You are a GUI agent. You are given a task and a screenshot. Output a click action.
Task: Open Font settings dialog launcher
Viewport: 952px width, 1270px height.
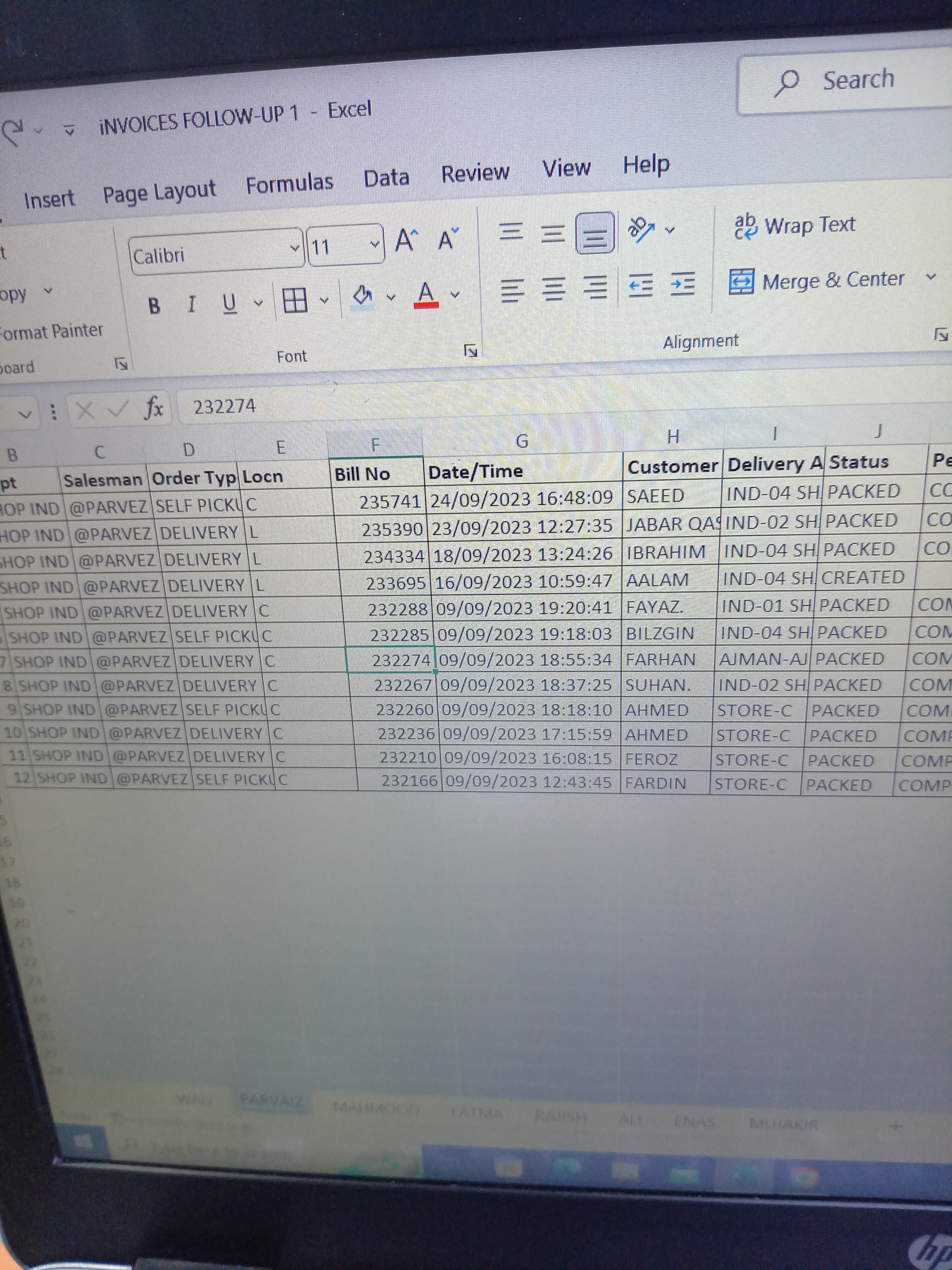[470, 350]
